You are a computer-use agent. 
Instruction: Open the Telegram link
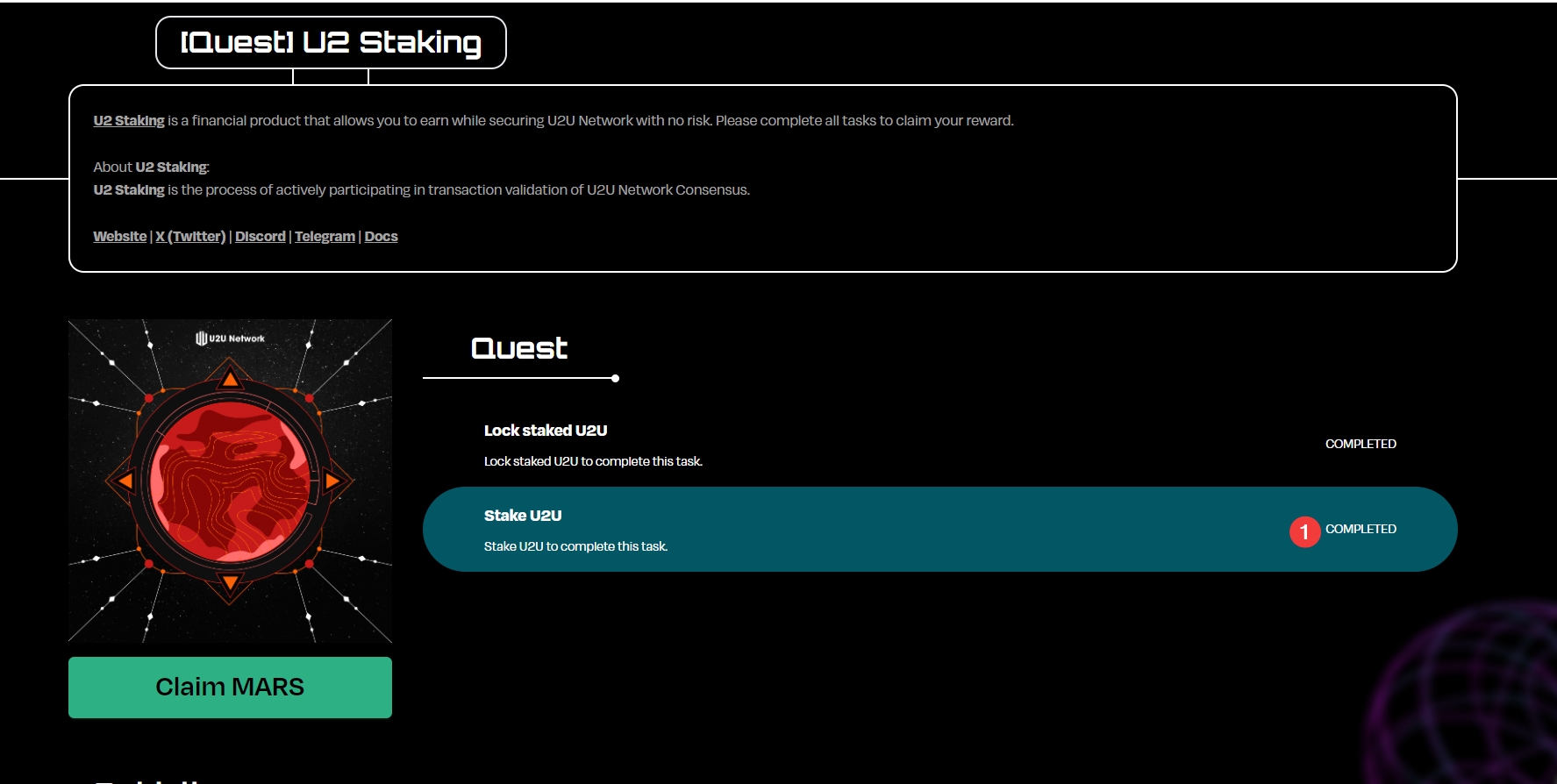click(x=325, y=237)
